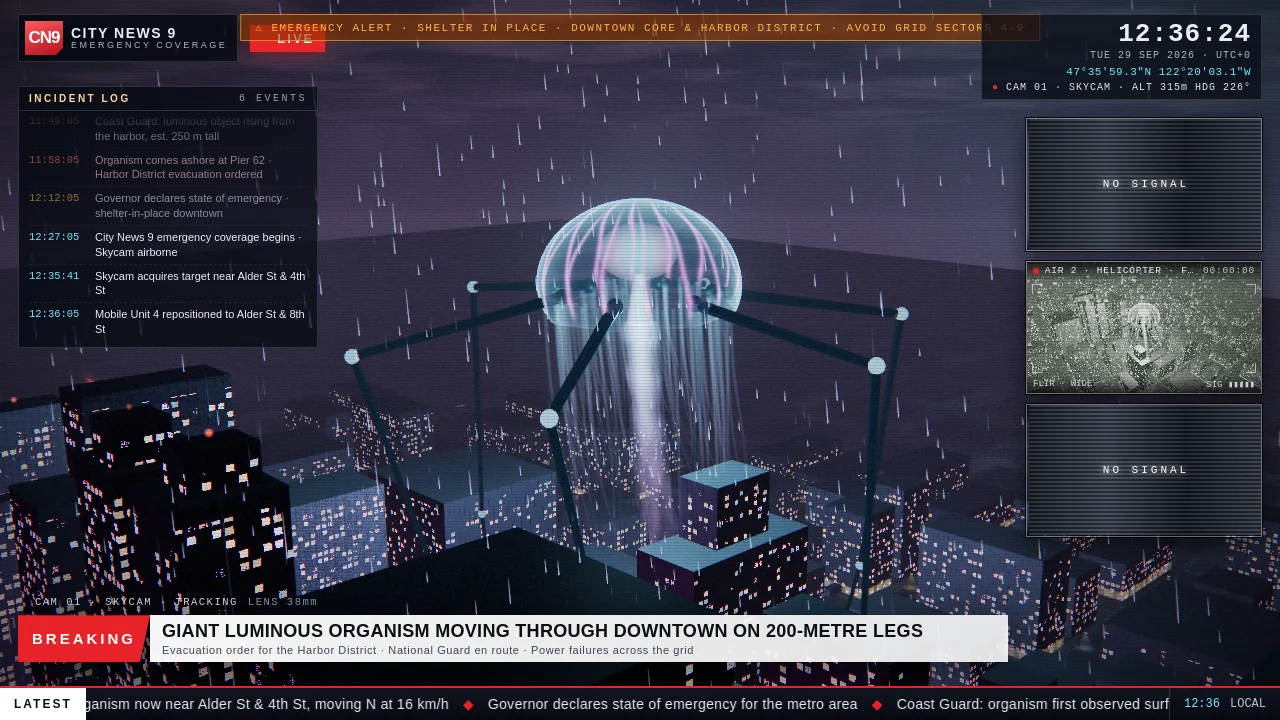1280x720 pixels.
Task: Click the LATEST ticker label
Action: 43,704
